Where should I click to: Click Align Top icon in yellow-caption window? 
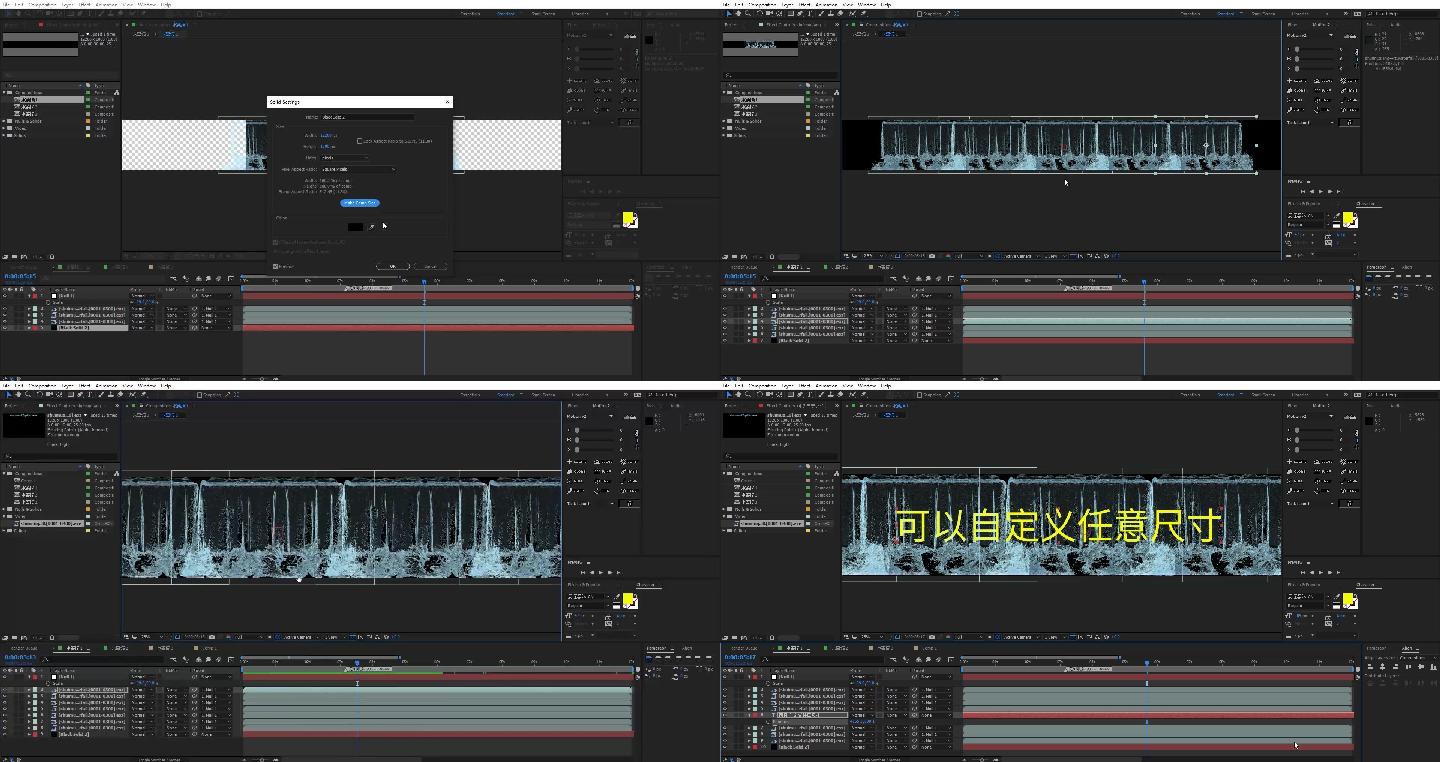1408,667
